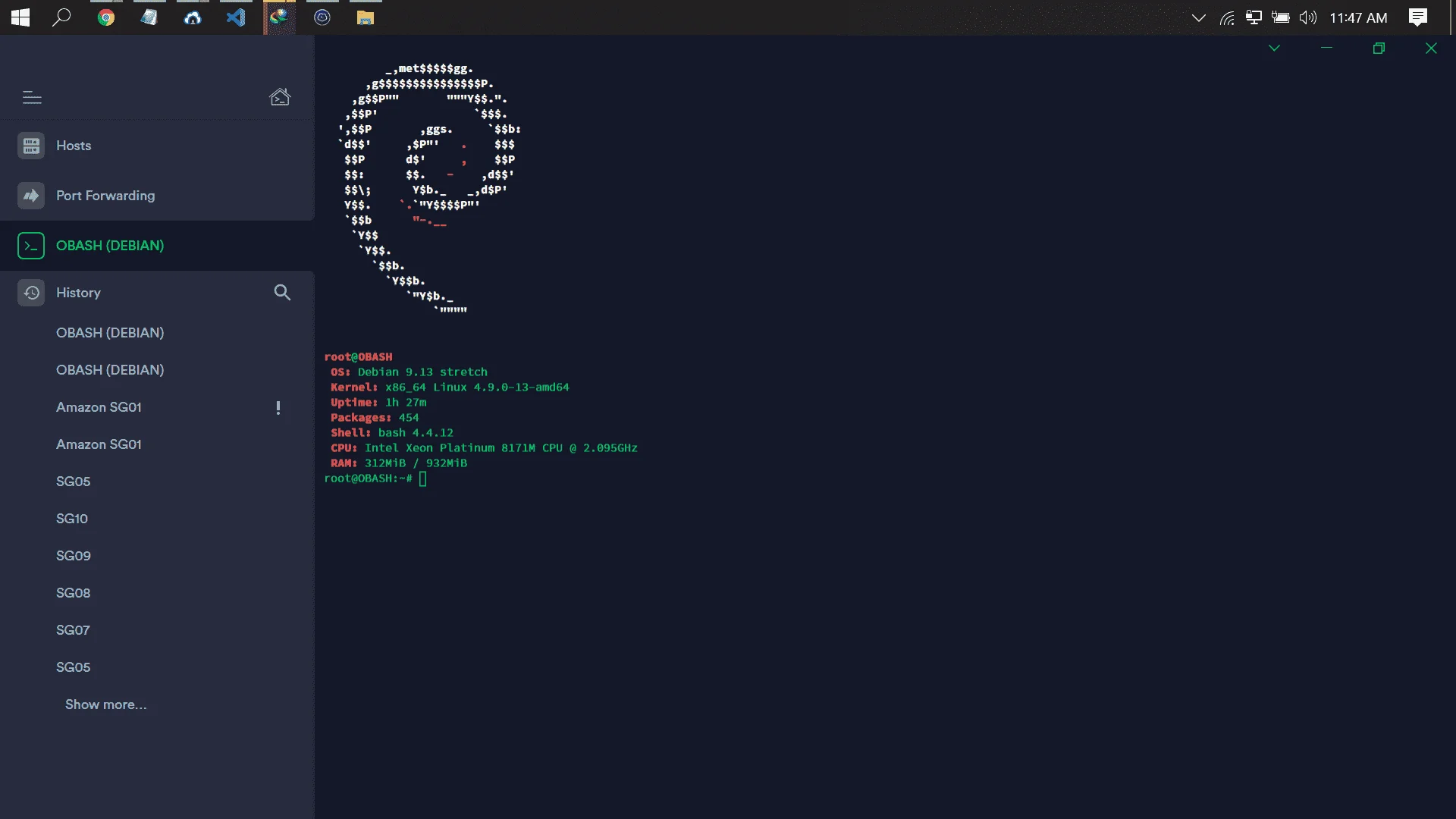Open the SG05 entry directly below Amazon SG01
The height and width of the screenshot is (819, 1456).
(73, 482)
